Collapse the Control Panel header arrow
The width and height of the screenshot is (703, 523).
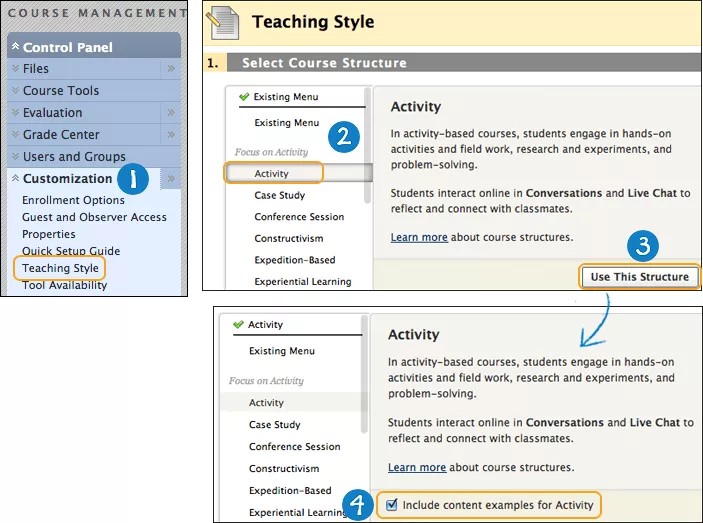click(15, 47)
